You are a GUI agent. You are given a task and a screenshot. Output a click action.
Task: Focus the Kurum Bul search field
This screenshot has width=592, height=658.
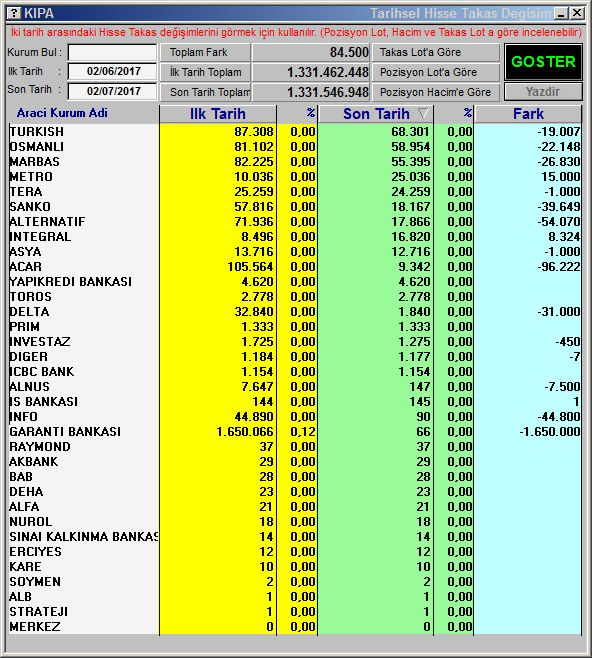[112, 52]
